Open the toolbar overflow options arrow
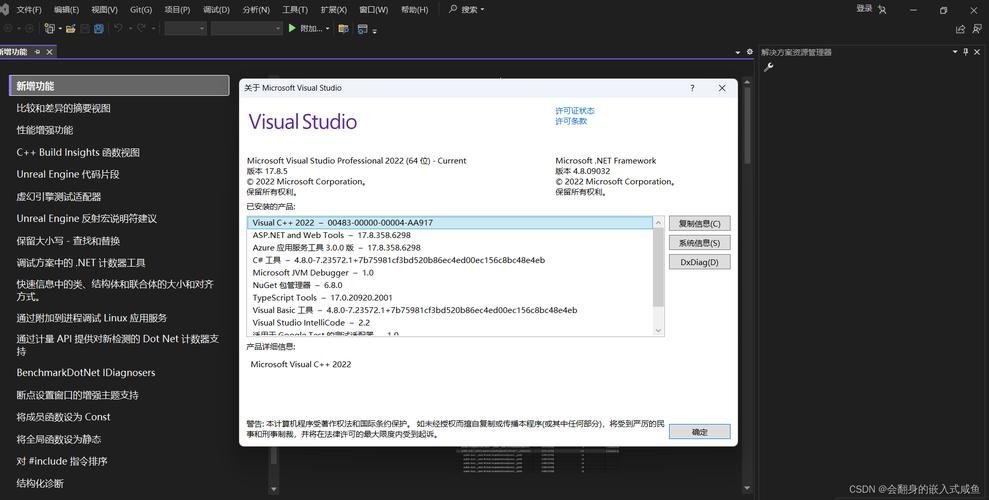The image size is (989, 500). (375, 30)
